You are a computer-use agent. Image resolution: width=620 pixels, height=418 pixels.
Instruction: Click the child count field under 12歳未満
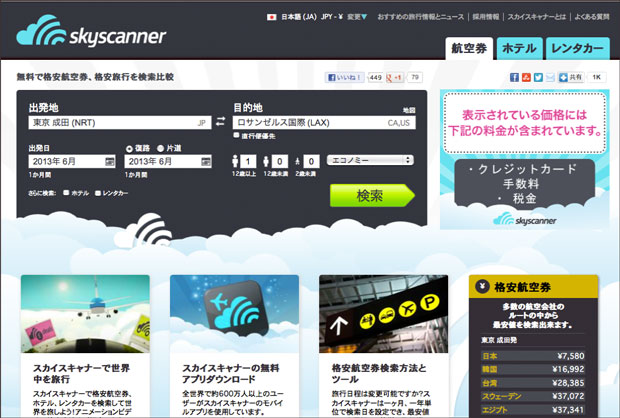(x=280, y=161)
